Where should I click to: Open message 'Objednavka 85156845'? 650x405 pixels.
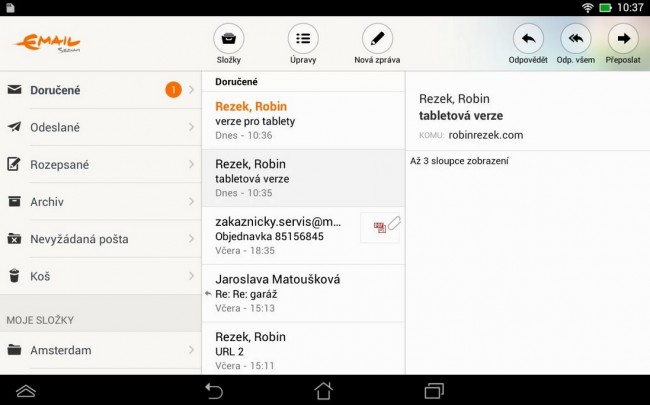[303, 236]
